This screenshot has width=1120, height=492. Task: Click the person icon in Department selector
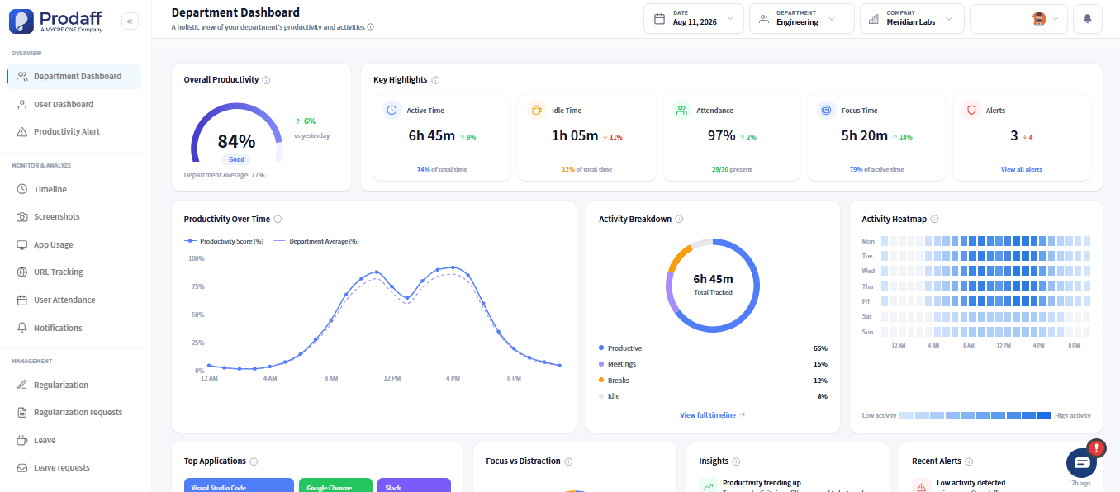click(764, 19)
